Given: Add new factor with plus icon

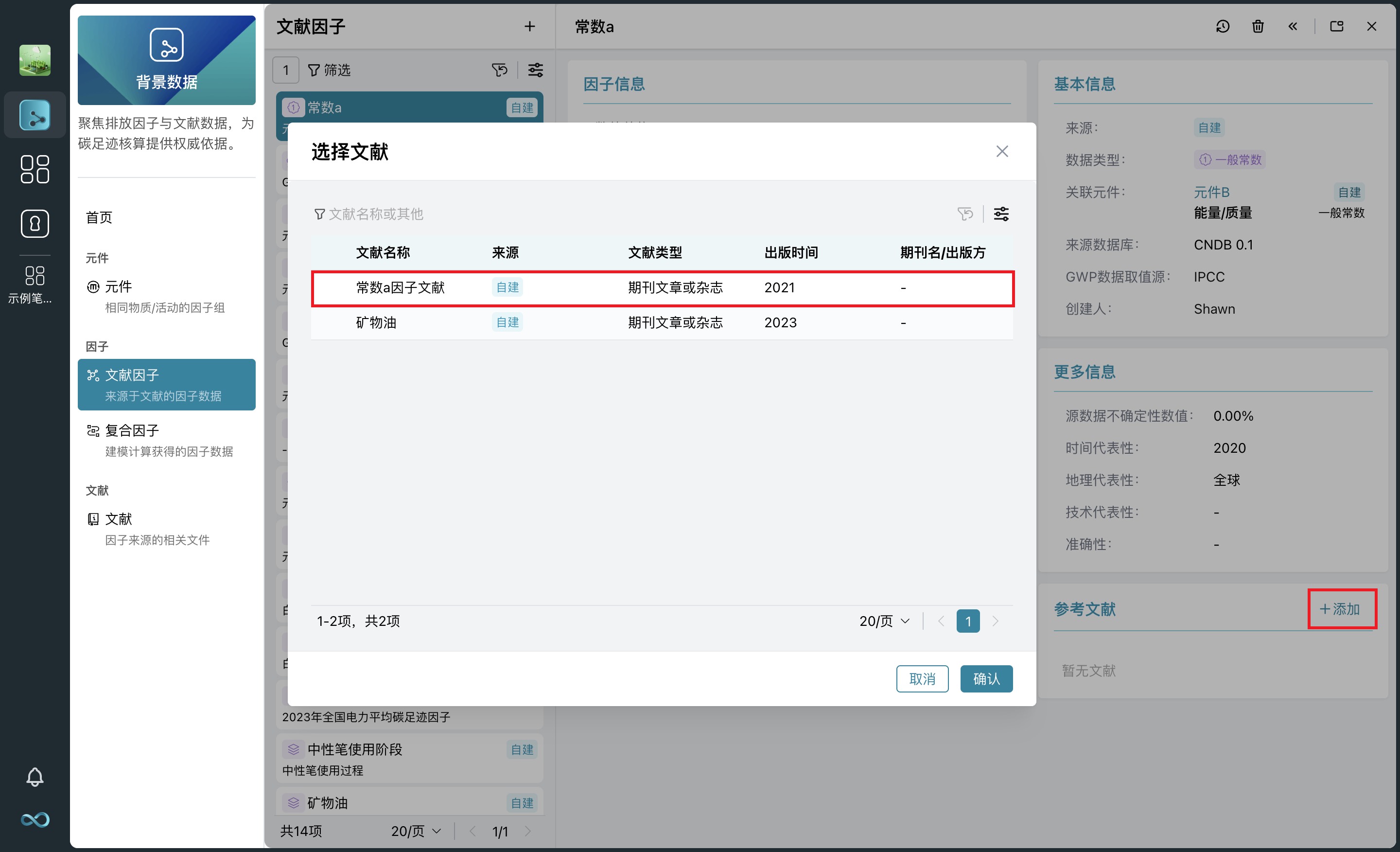Looking at the screenshot, I should 529,26.
